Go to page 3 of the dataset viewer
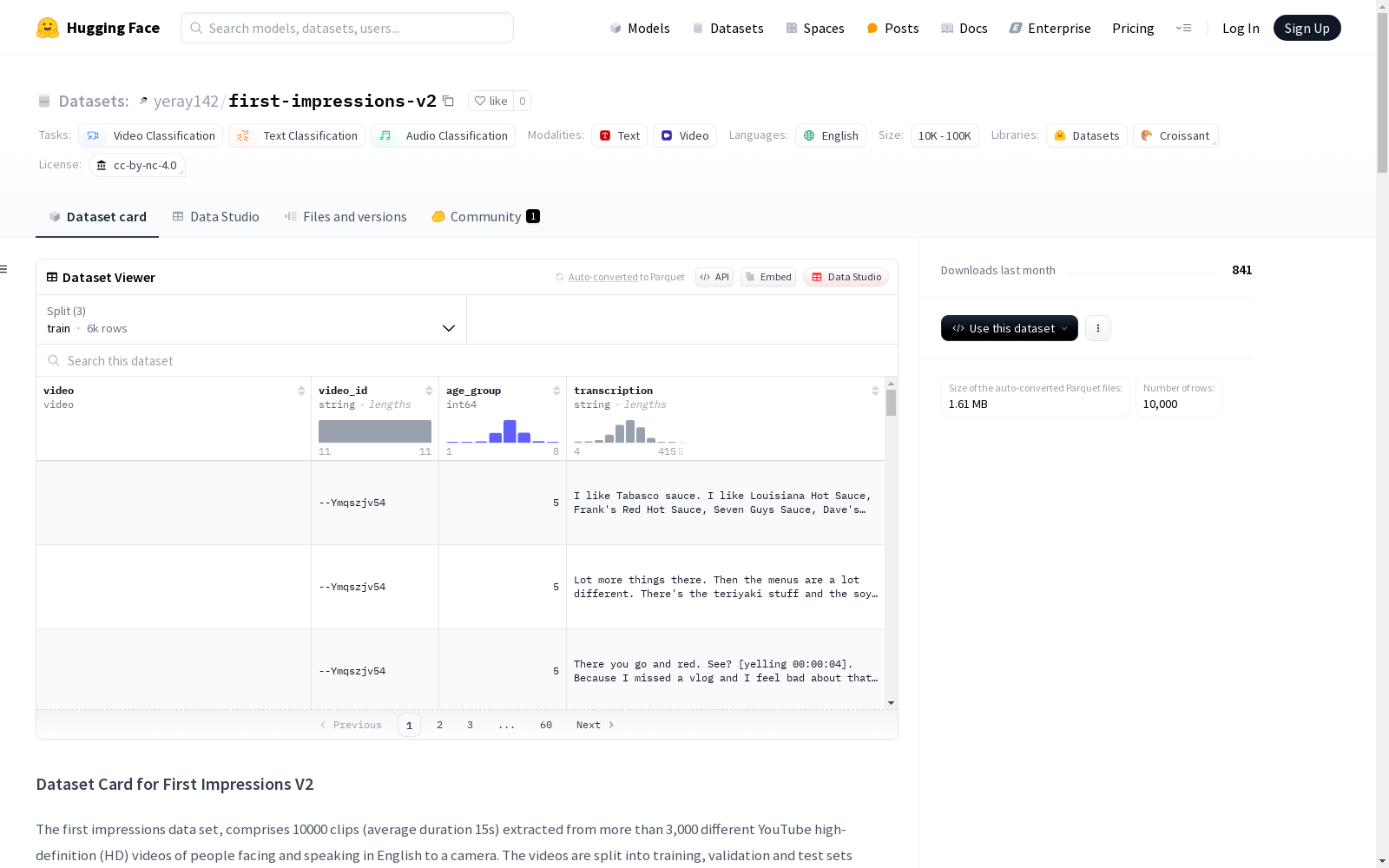The width and height of the screenshot is (1389, 868). pos(470,725)
